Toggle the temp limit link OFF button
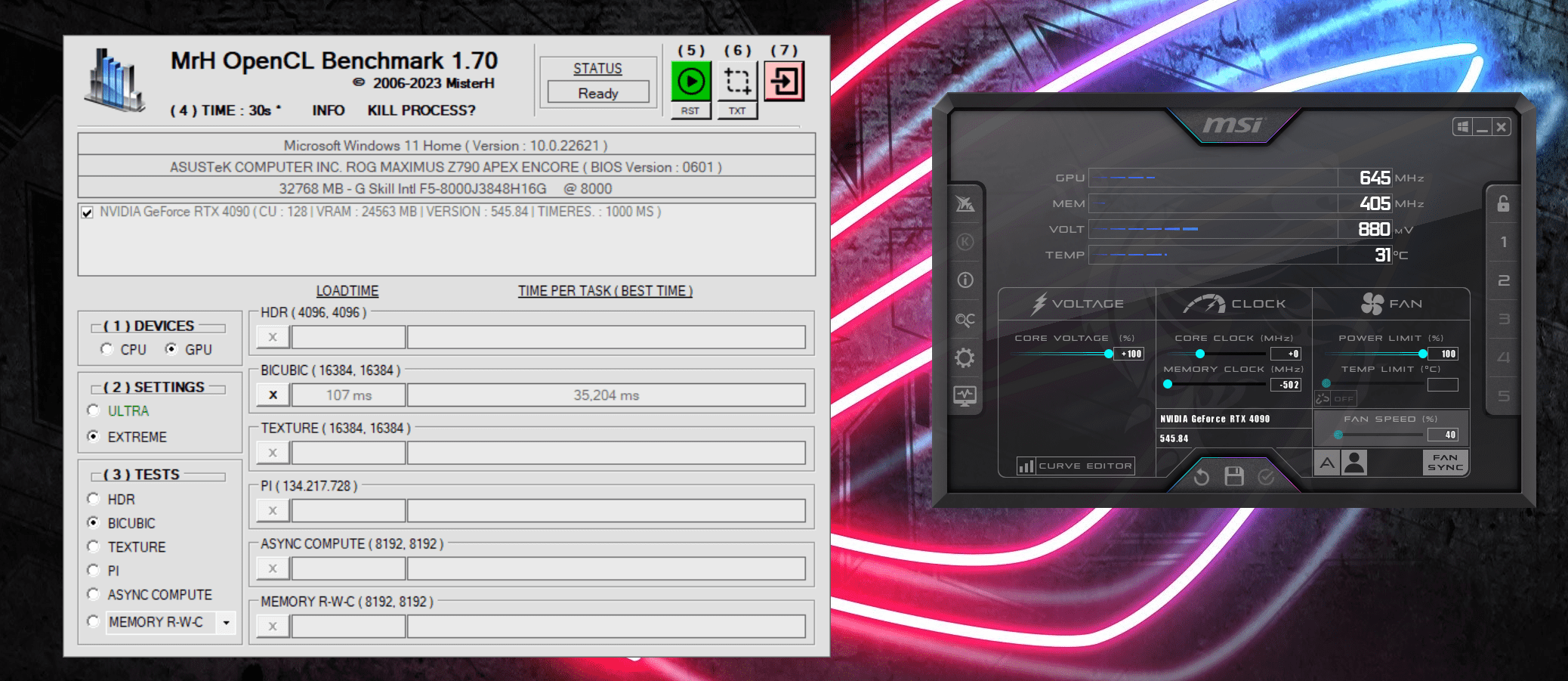1568x681 pixels. point(1336,398)
